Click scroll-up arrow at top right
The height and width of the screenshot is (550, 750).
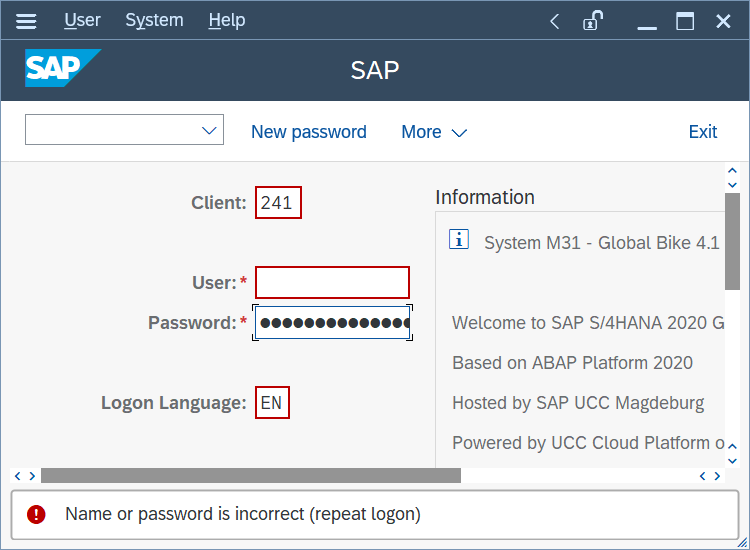point(732,171)
